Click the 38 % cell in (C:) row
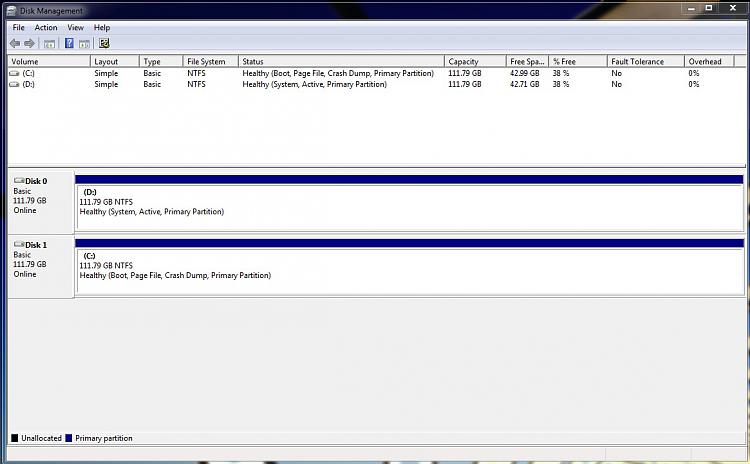Viewport: 750px width, 464px height. point(561,73)
